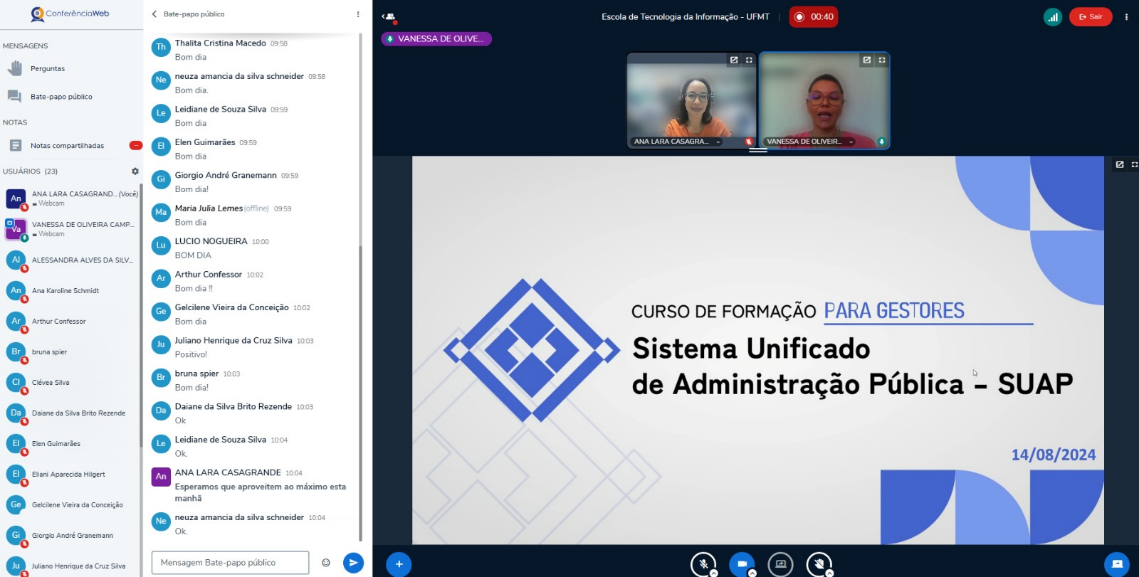Open audio device options caret
The width and height of the screenshot is (1139, 577).
point(713,573)
